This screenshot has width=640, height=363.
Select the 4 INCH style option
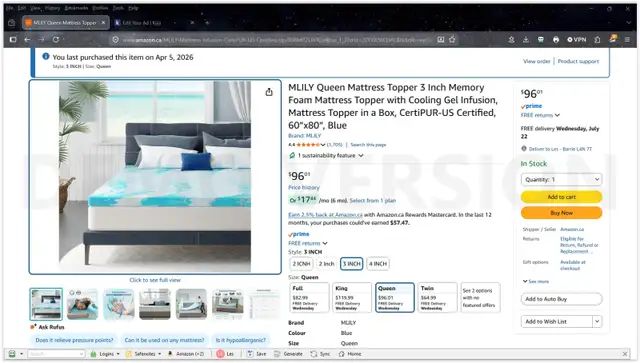[378, 264]
